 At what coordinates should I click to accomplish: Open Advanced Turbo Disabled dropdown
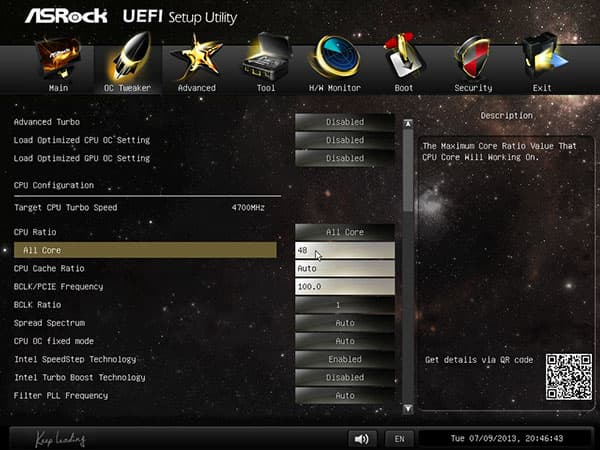pyautogui.click(x=345, y=122)
